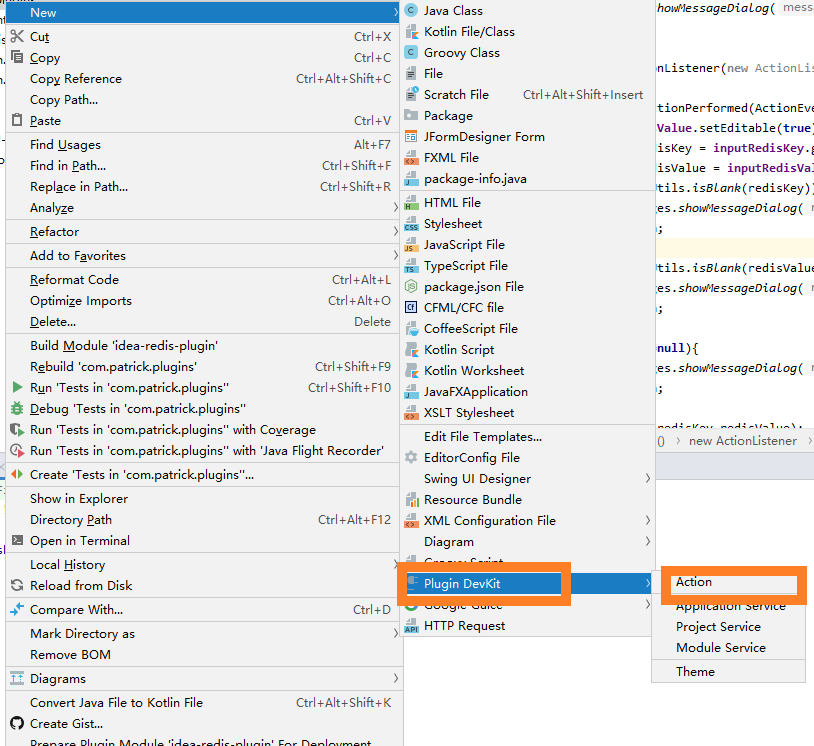The image size is (814, 746).
Task: Choose Optimize Imports menu entry
Action: pyautogui.click(x=202, y=301)
